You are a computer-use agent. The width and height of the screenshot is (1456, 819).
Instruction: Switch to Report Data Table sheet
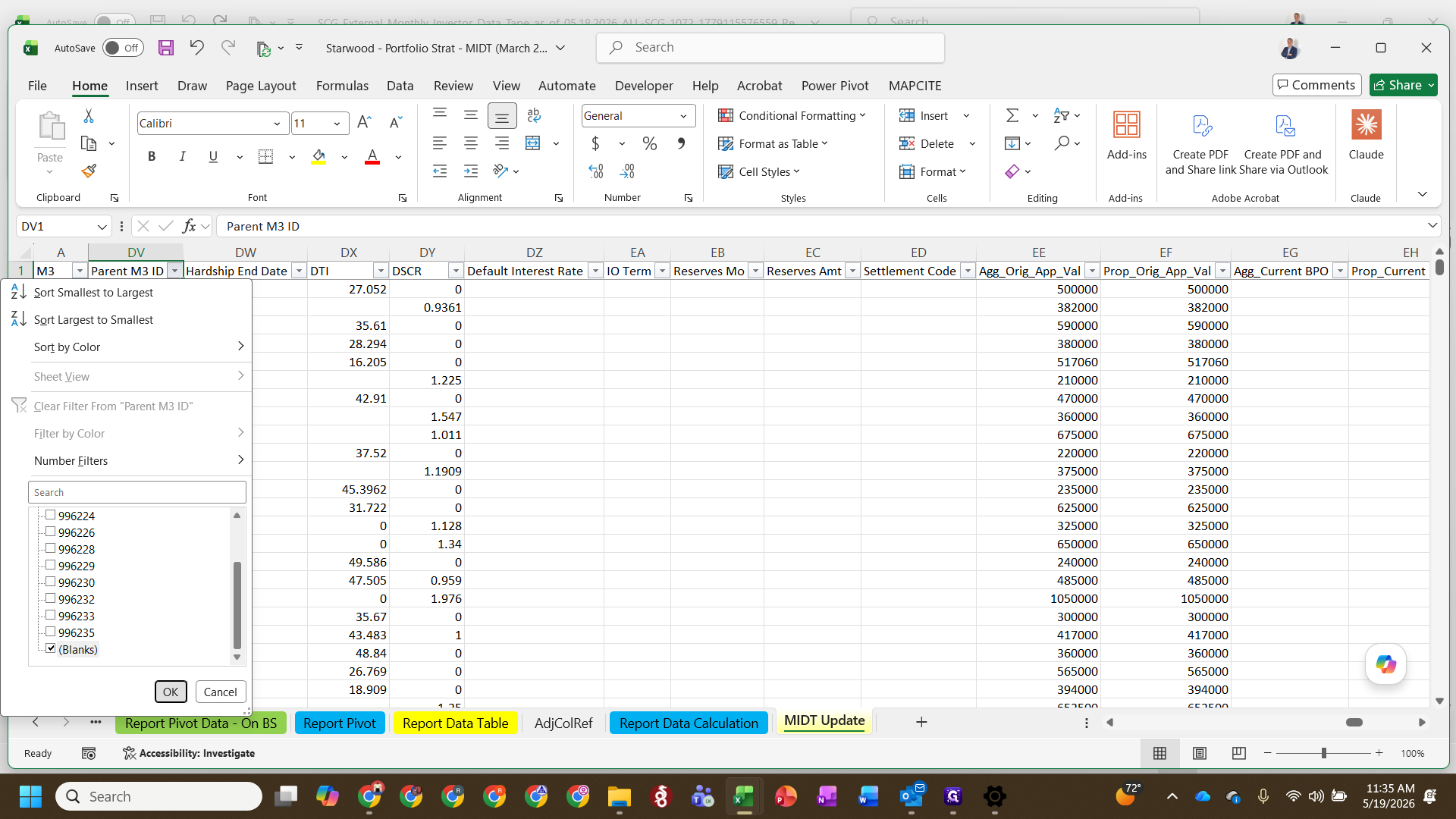tap(455, 723)
